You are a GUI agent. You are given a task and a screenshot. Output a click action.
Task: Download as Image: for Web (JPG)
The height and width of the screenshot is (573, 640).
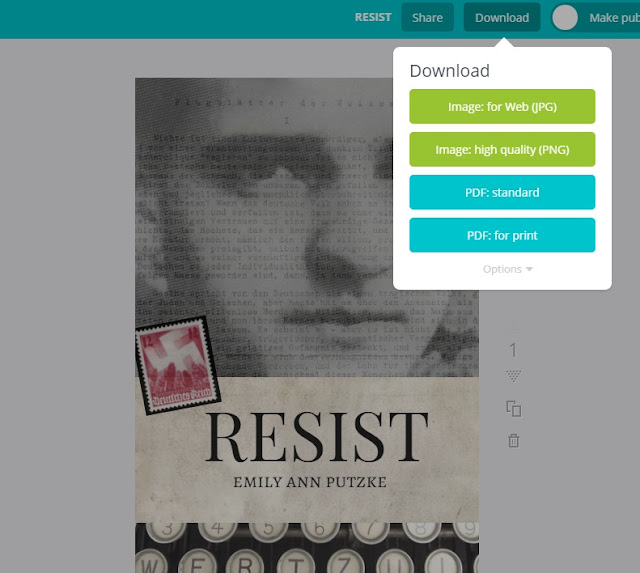pos(502,107)
